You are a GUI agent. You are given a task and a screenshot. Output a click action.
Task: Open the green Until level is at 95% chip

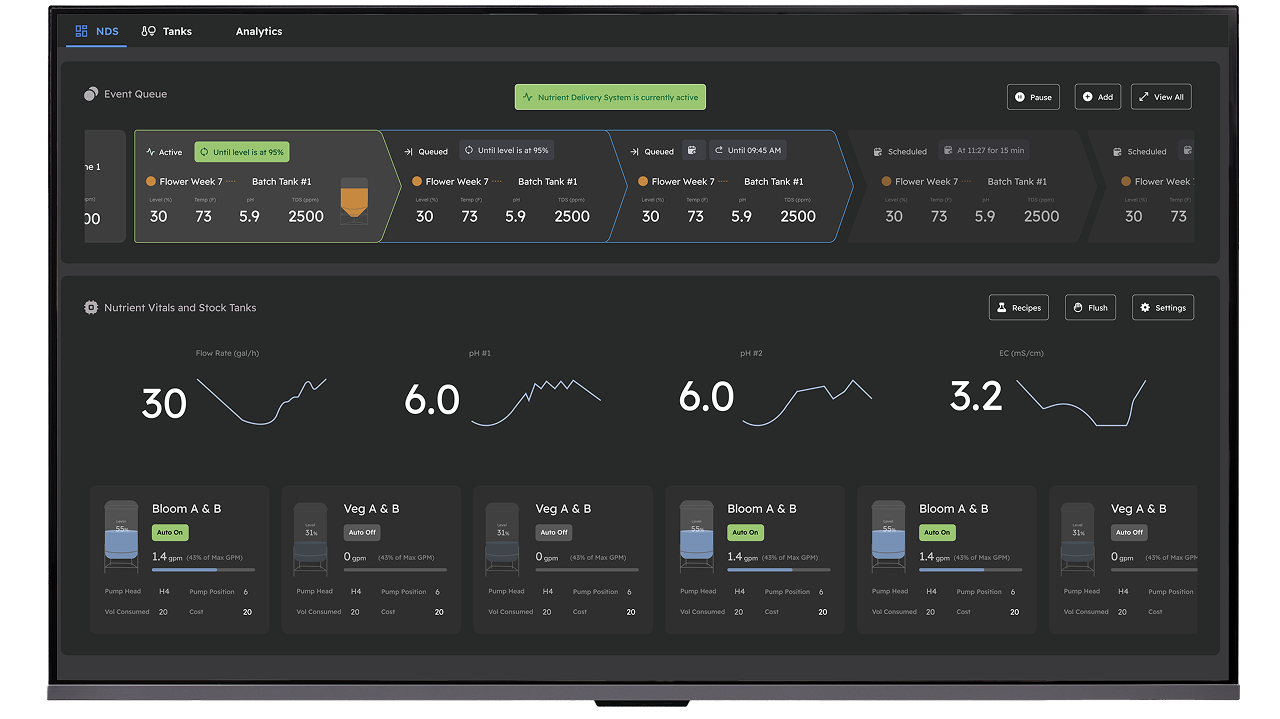242,152
